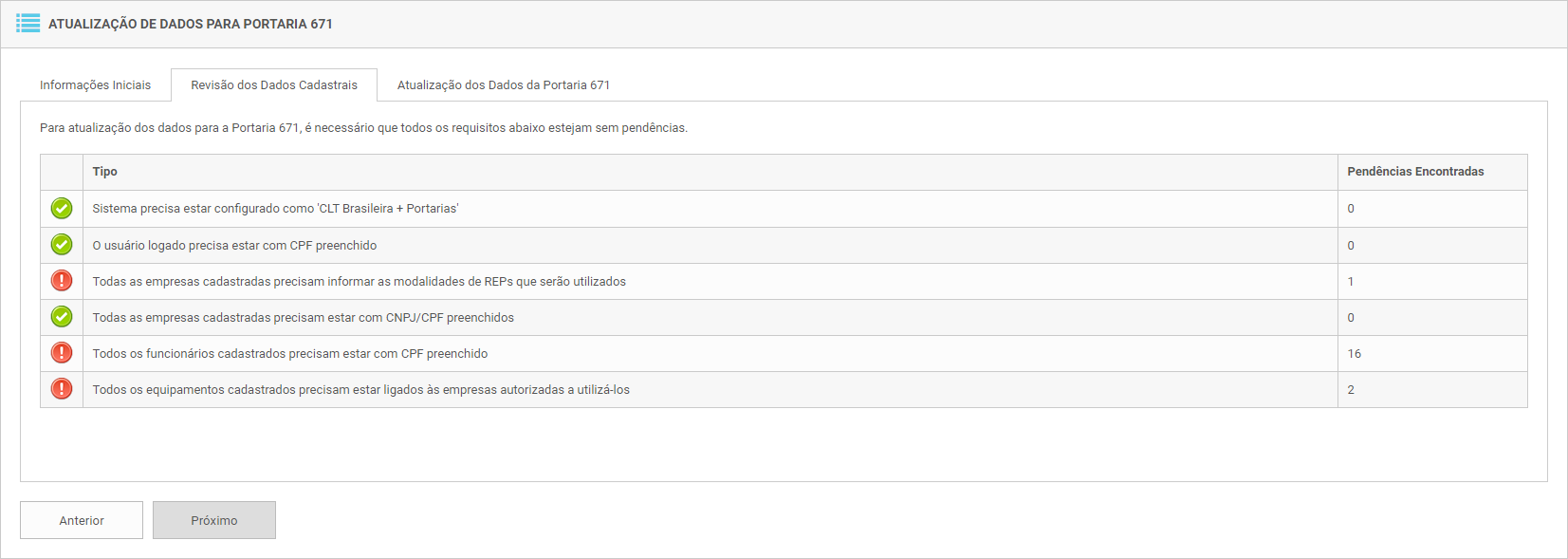
Task: Select the Revisão dos Dados Cadastrais tab
Action: 274,85
